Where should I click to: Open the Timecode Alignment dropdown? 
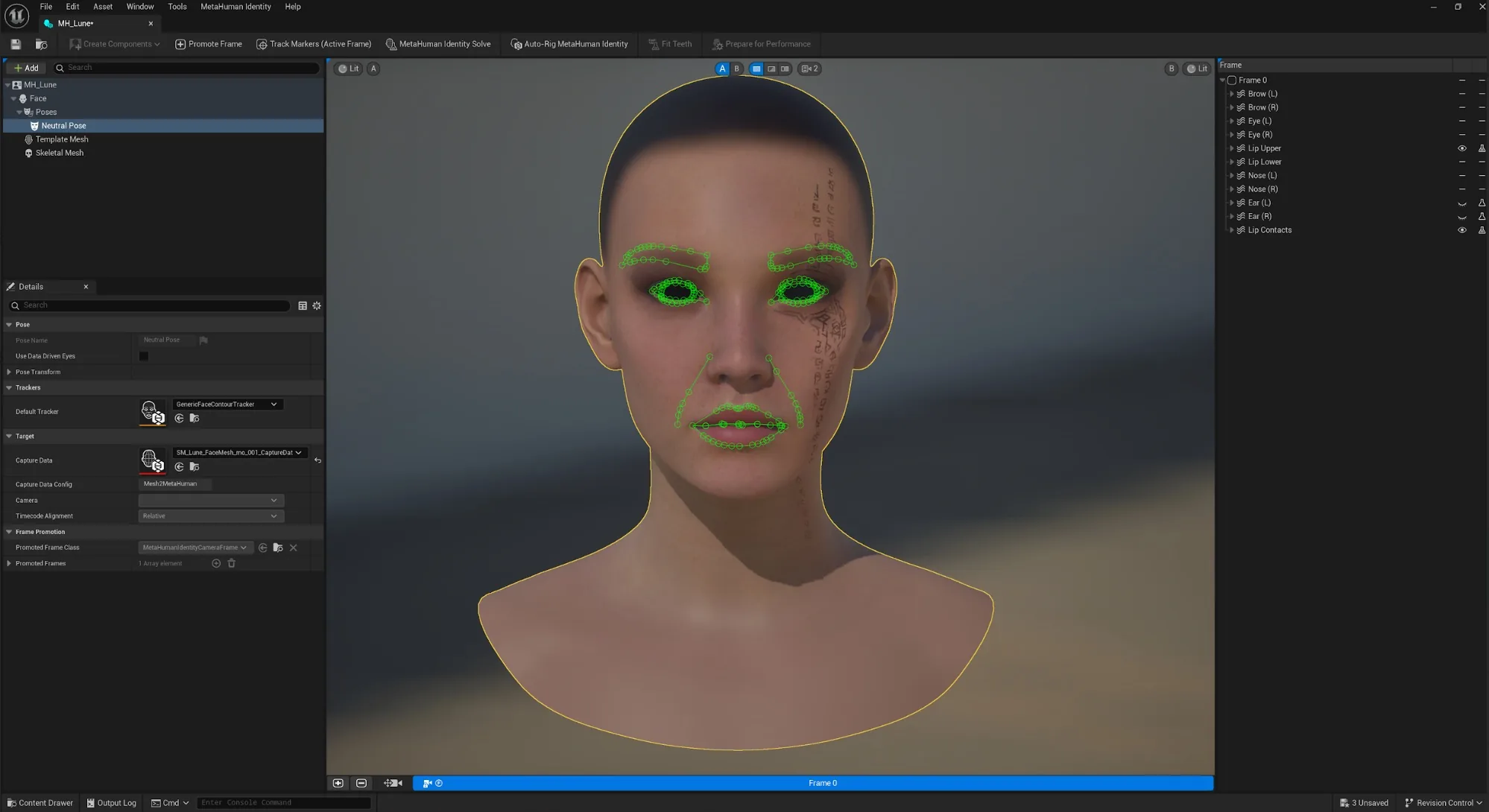coord(211,516)
